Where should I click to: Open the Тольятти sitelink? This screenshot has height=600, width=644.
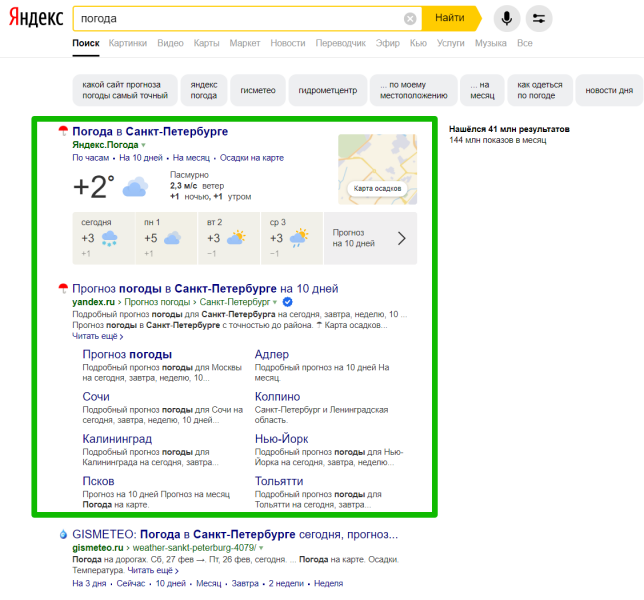point(279,481)
